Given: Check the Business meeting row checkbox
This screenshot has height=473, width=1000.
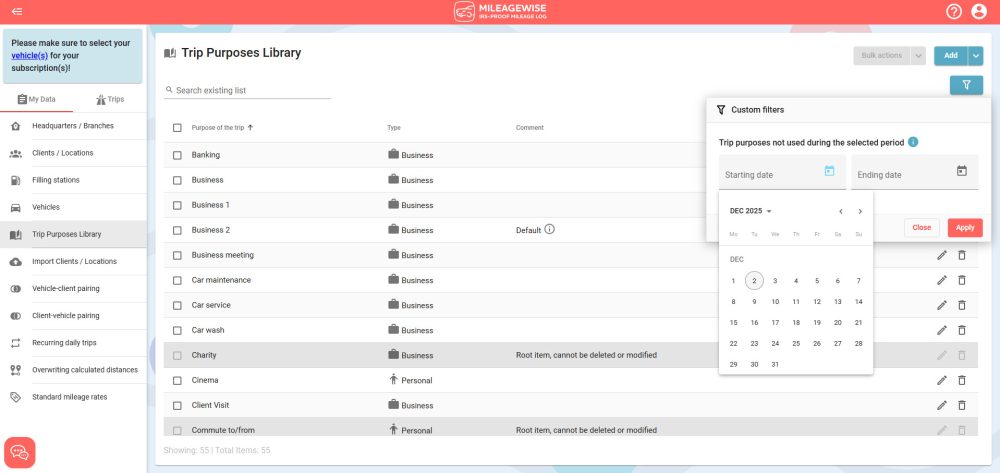Looking at the screenshot, I should (x=177, y=255).
